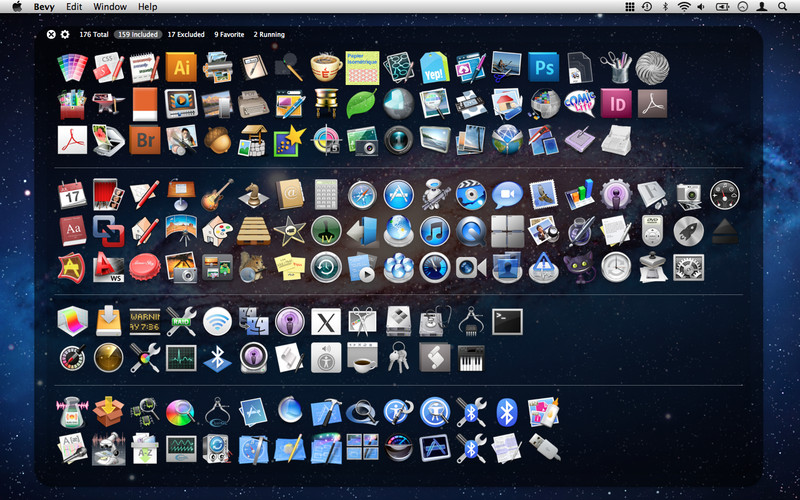Viewport: 800px width, 500px height.
Task: View all 176 Total apps
Action: point(93,34)
